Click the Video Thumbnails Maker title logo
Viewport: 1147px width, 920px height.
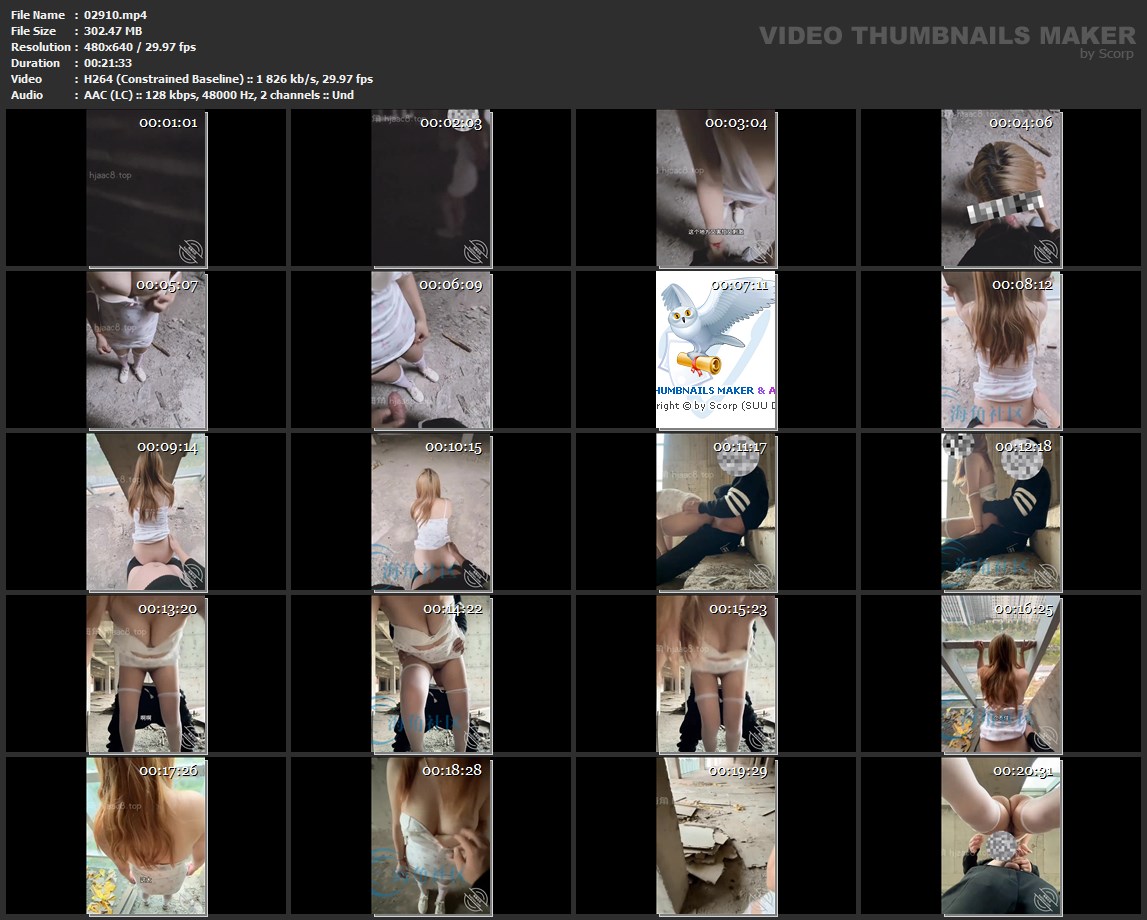pyautogui.click(x=947, y=36)
